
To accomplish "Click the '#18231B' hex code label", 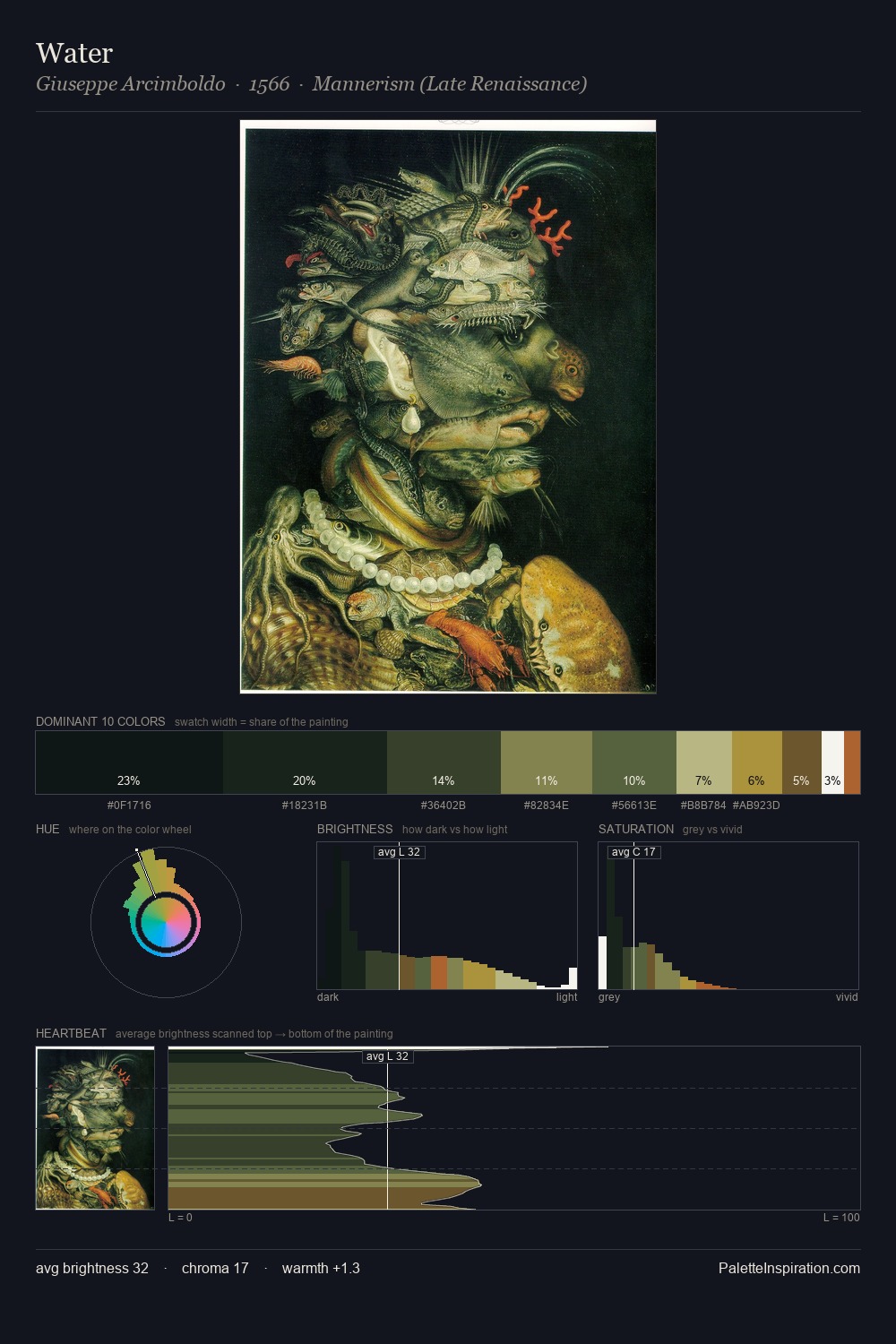I will (x=305, y=806).
